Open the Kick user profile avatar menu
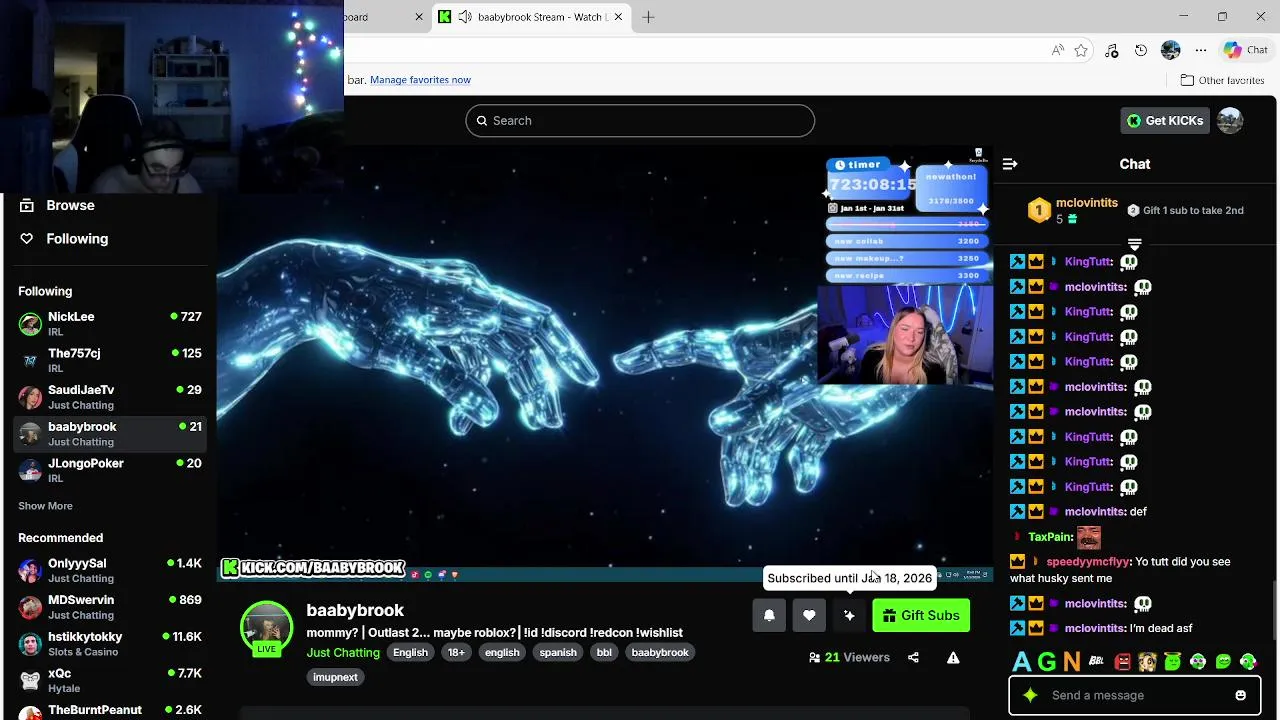 (1230, 120)
